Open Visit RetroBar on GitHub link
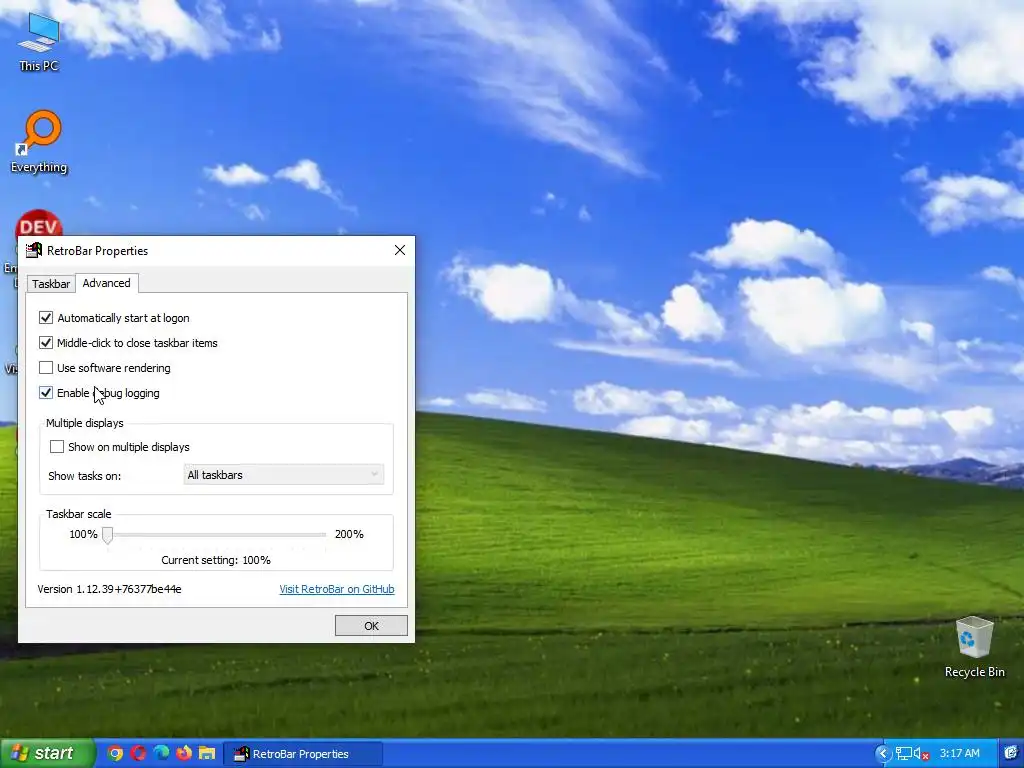The width and height of the screenshot is (1024, 768). [x=337, y=589]
